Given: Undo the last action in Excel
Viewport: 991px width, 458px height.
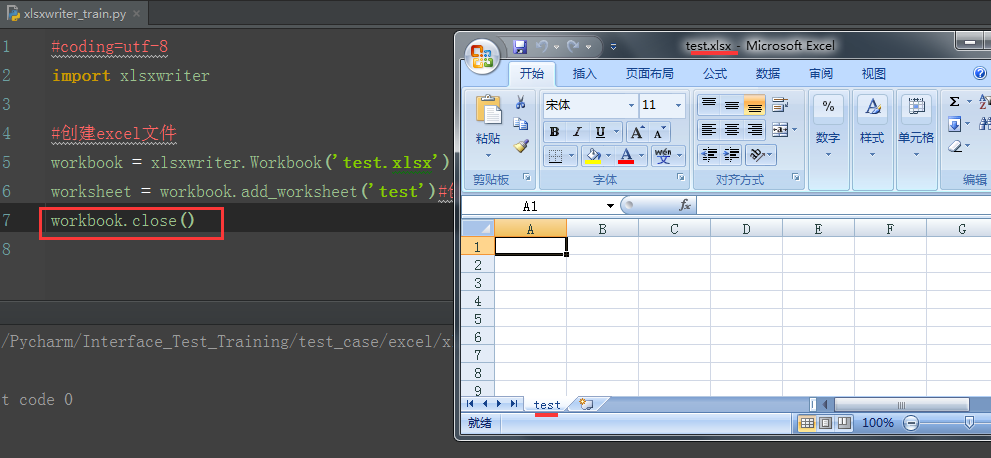Looking at the screenshot, I should point(542,46).
